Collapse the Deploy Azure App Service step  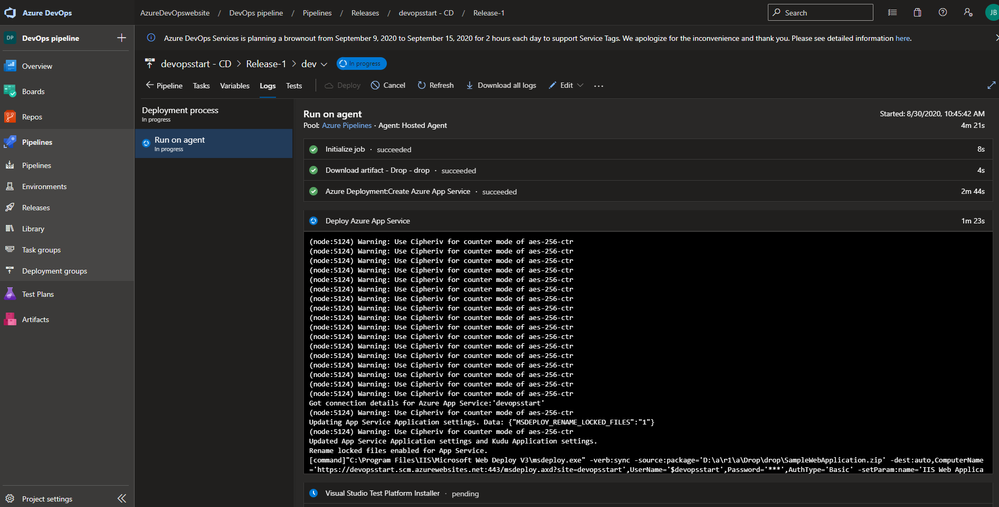(x=647, y=221)
